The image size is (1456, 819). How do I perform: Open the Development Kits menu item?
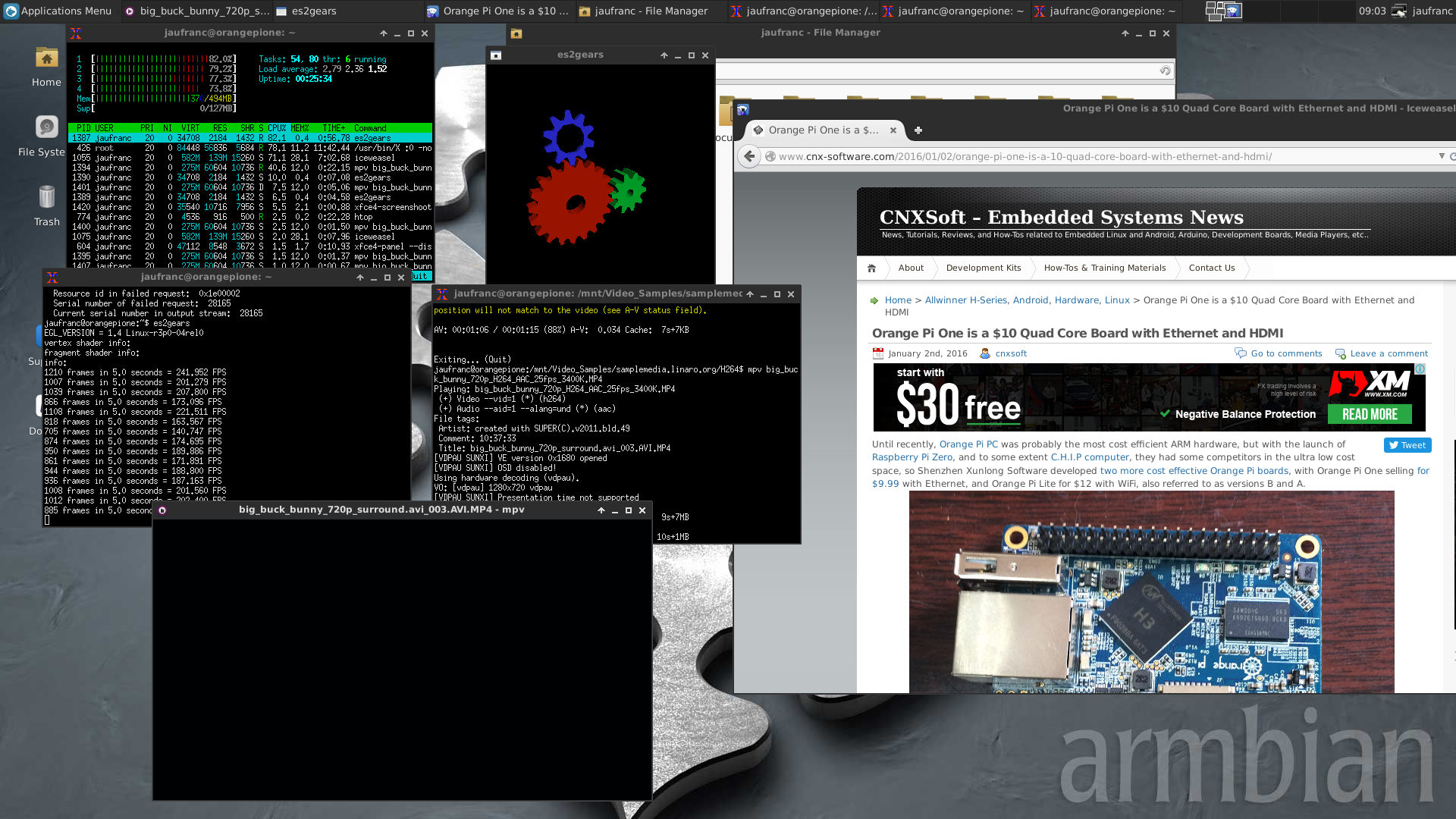point(984,268)
